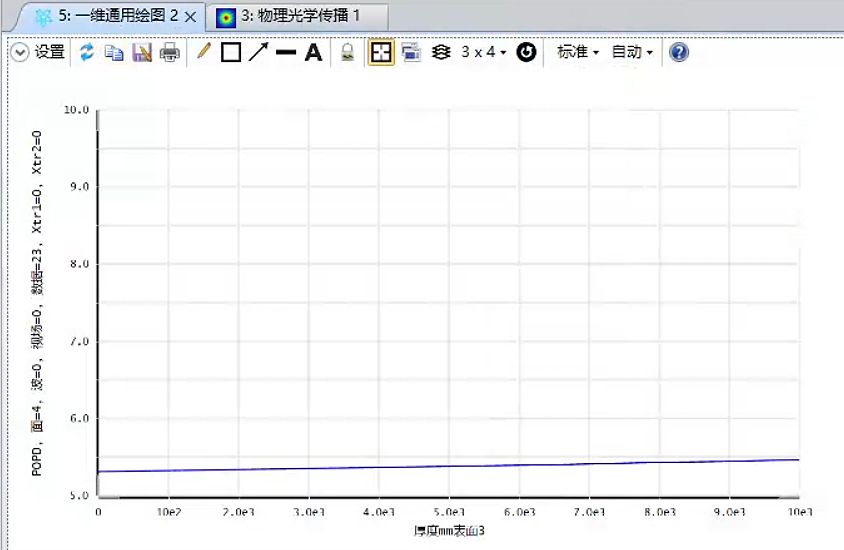Click the x-axis value 7.0e3
Viewport: 844px width, 550px height.
(x=589, y=512)
